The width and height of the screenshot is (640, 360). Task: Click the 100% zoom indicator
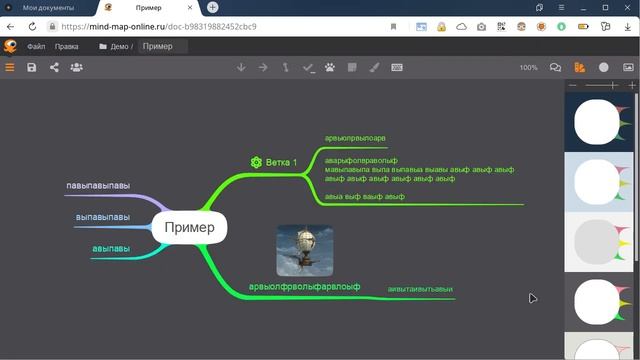tap(529, 68)
